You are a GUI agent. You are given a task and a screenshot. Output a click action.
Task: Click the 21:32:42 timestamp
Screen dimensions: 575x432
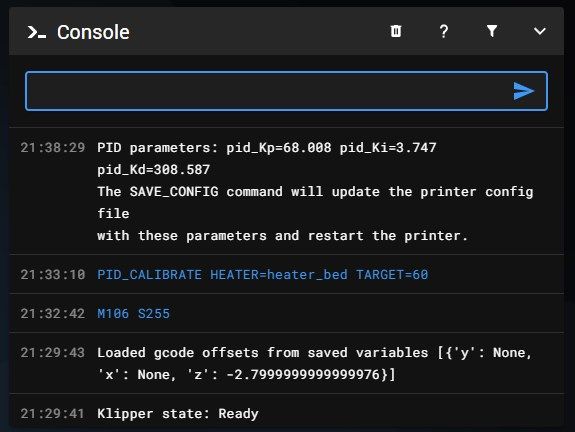[53, 314]
